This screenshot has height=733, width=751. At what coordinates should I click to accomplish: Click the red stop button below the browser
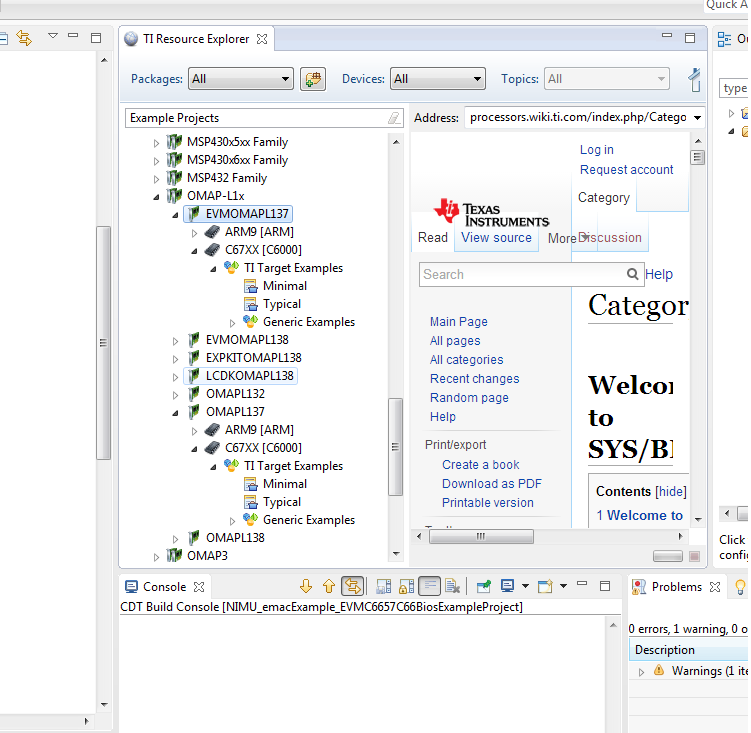pos(694,556)
